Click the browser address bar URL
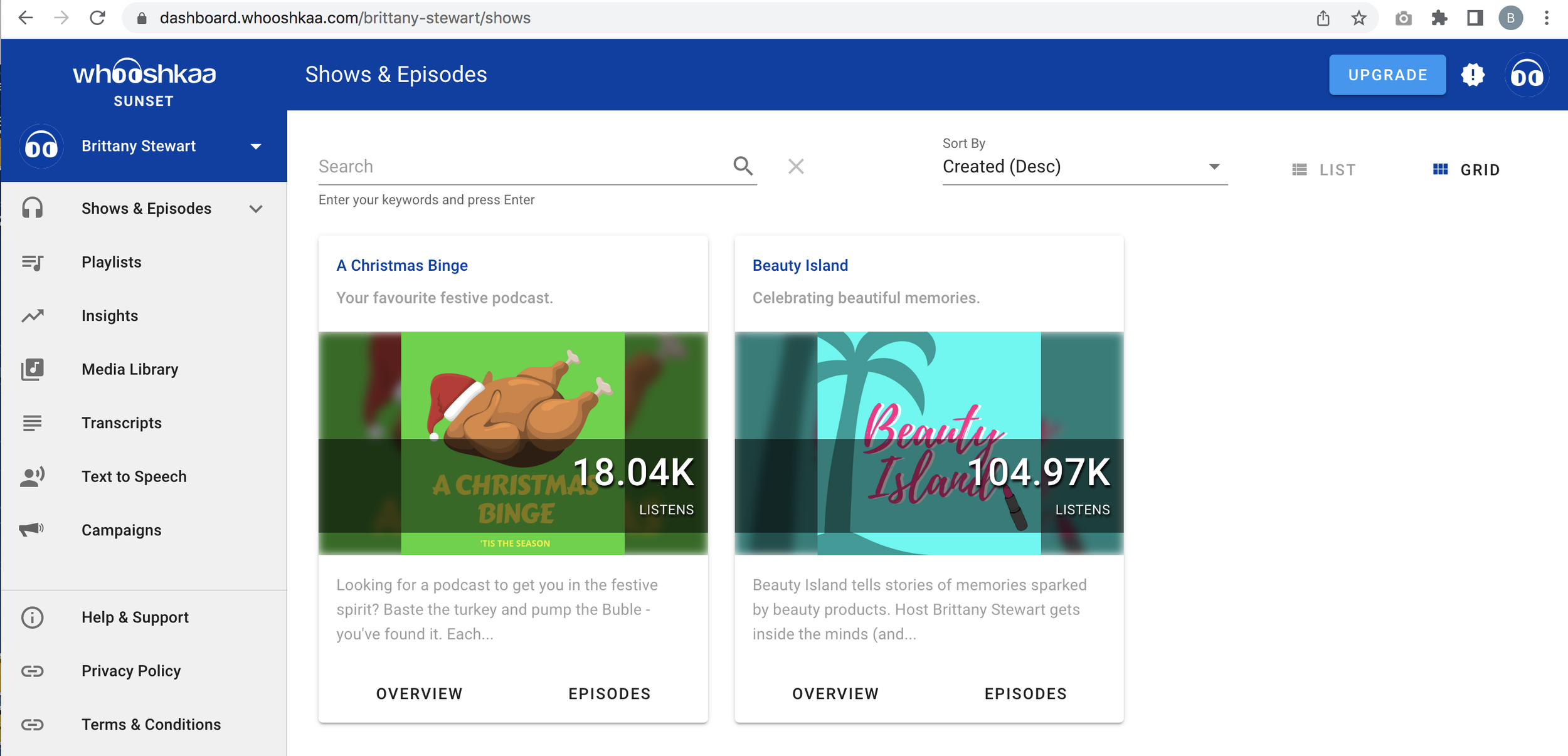The height and width of the screenshot is (756, 1568). point(345,18)
